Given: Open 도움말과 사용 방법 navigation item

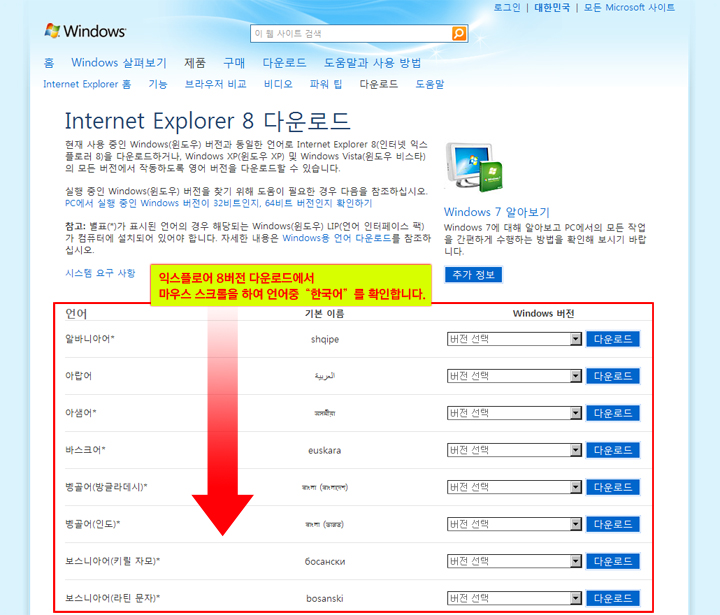Looking at the screenshot, I should pos(372,62).
